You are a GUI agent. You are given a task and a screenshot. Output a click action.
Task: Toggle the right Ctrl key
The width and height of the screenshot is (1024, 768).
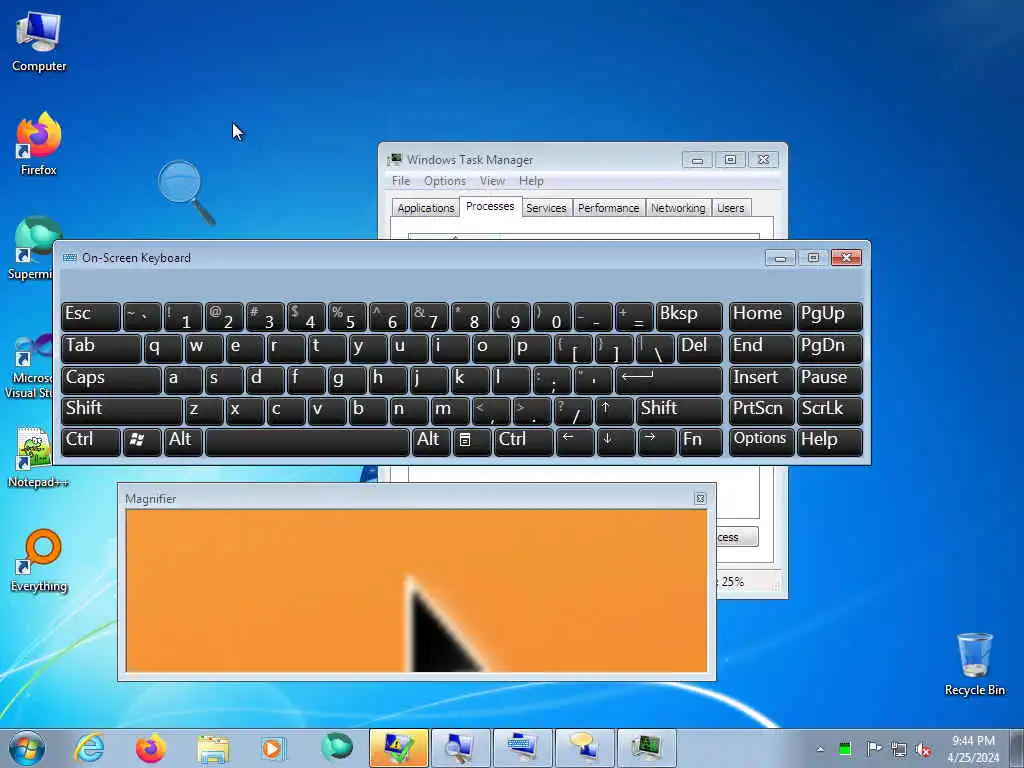(524, 442)
